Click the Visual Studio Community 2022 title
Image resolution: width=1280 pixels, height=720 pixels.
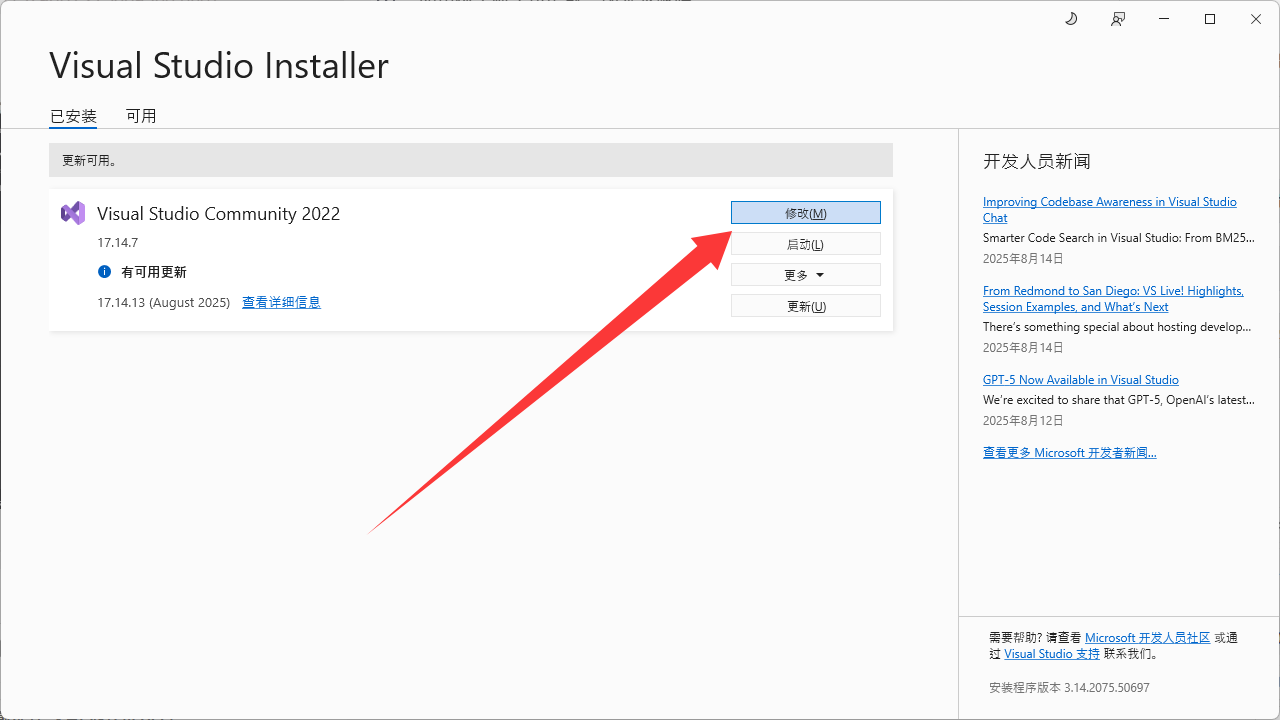[x=219, y=213]
